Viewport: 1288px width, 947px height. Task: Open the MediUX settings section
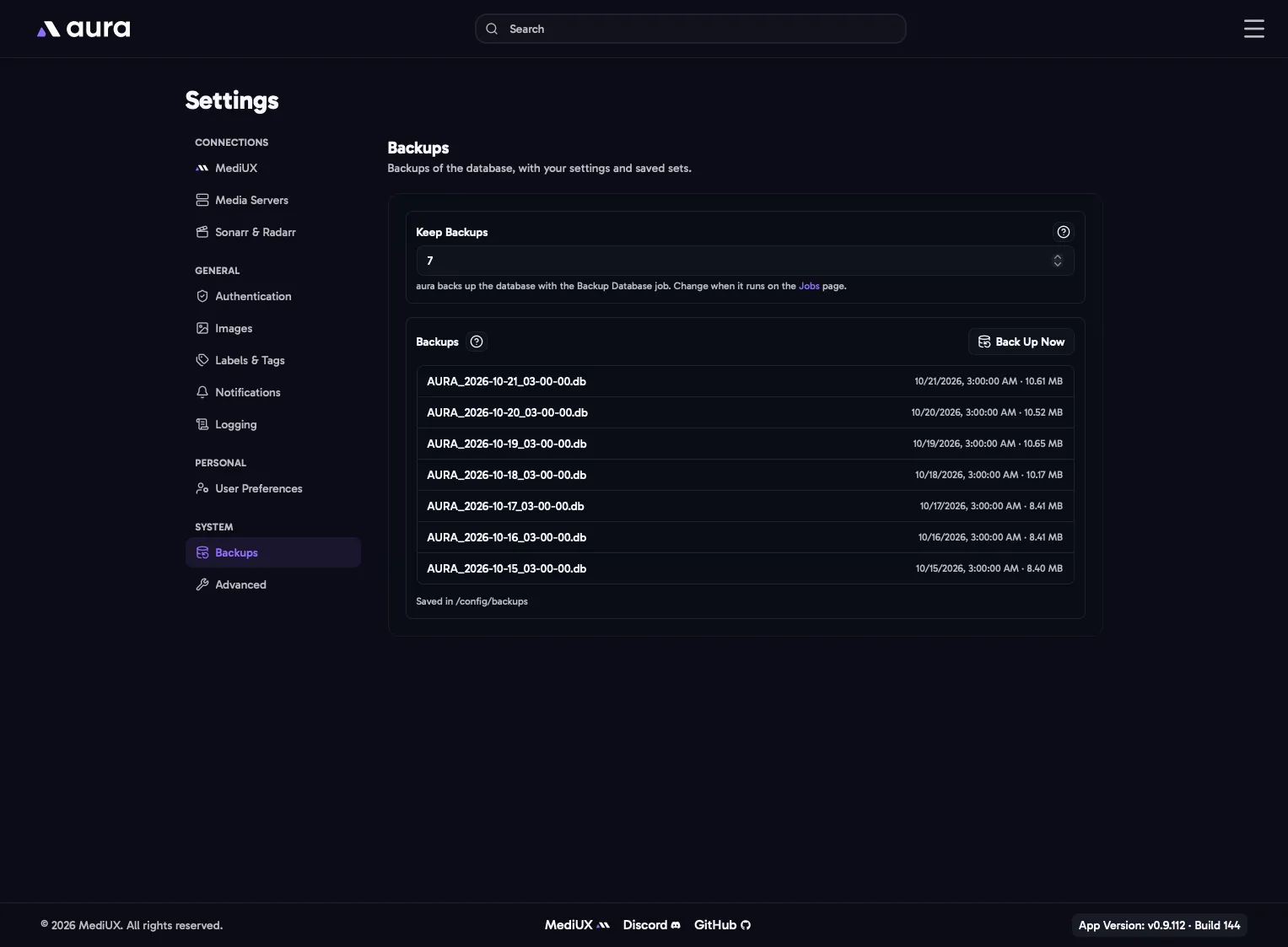point(273,168)
